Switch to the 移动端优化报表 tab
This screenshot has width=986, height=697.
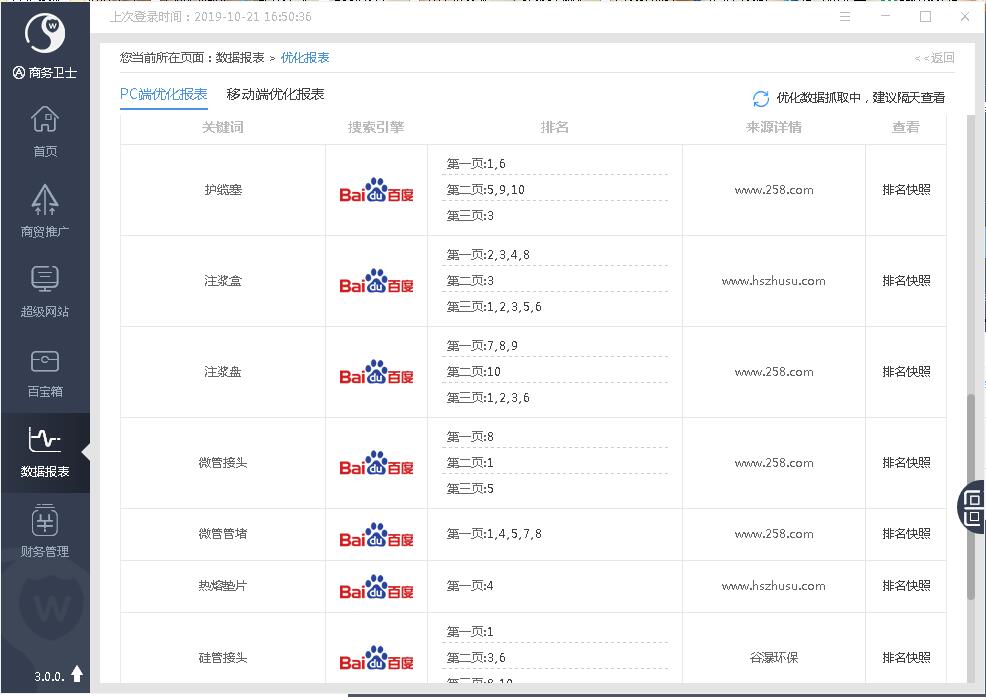point(275,95)
